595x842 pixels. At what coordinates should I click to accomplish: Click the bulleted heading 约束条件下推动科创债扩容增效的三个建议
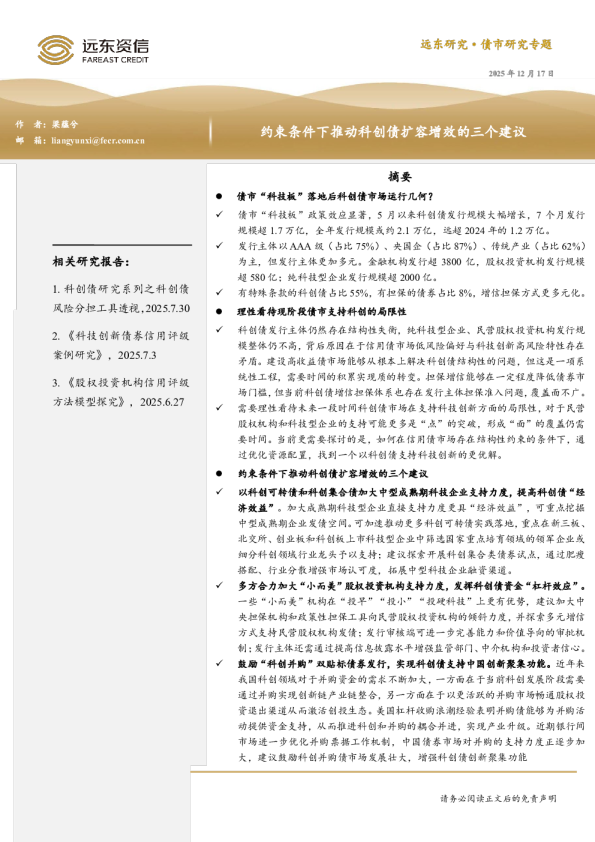(333, 474)
